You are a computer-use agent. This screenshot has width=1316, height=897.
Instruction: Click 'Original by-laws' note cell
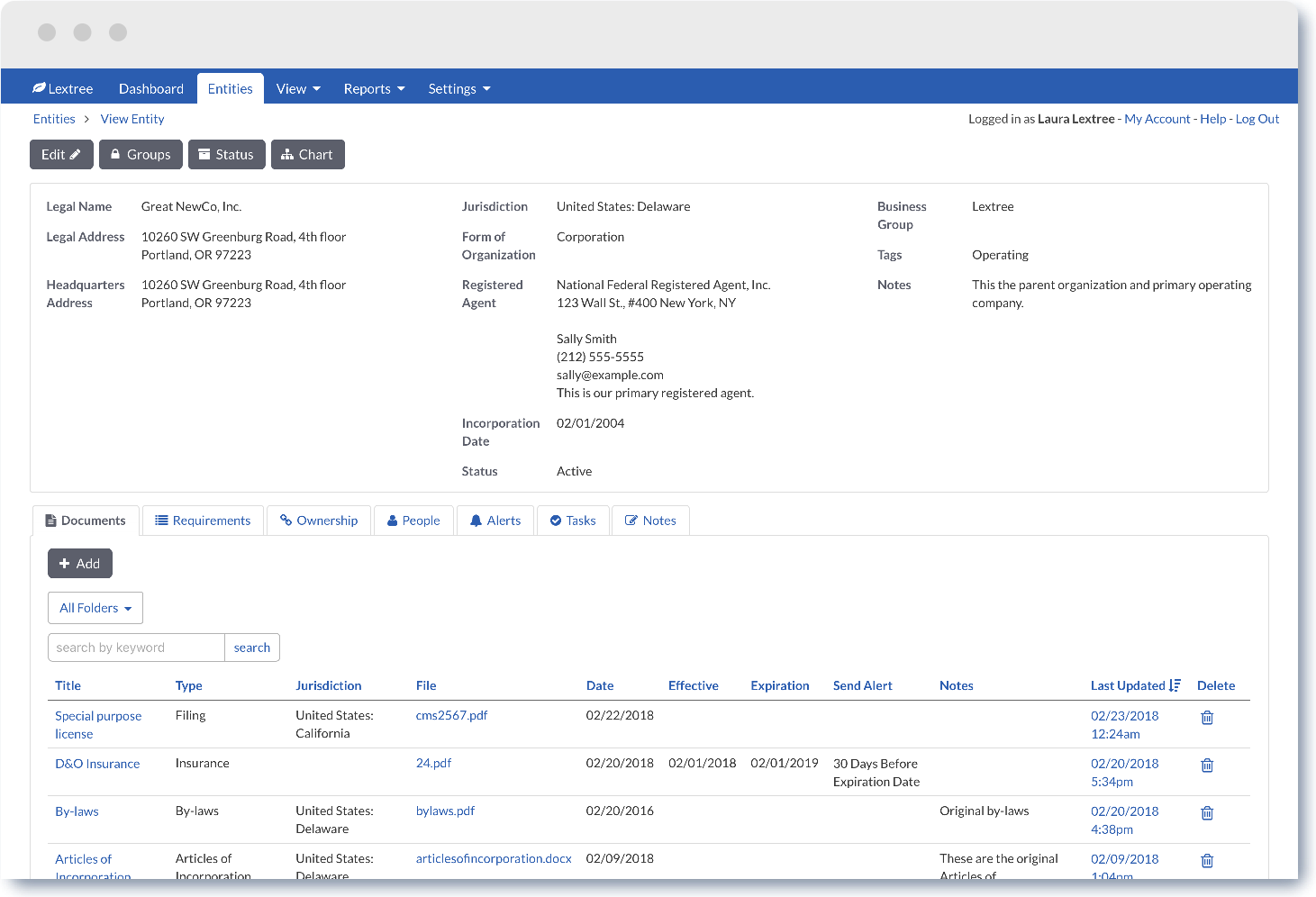(x=984, y=811)
